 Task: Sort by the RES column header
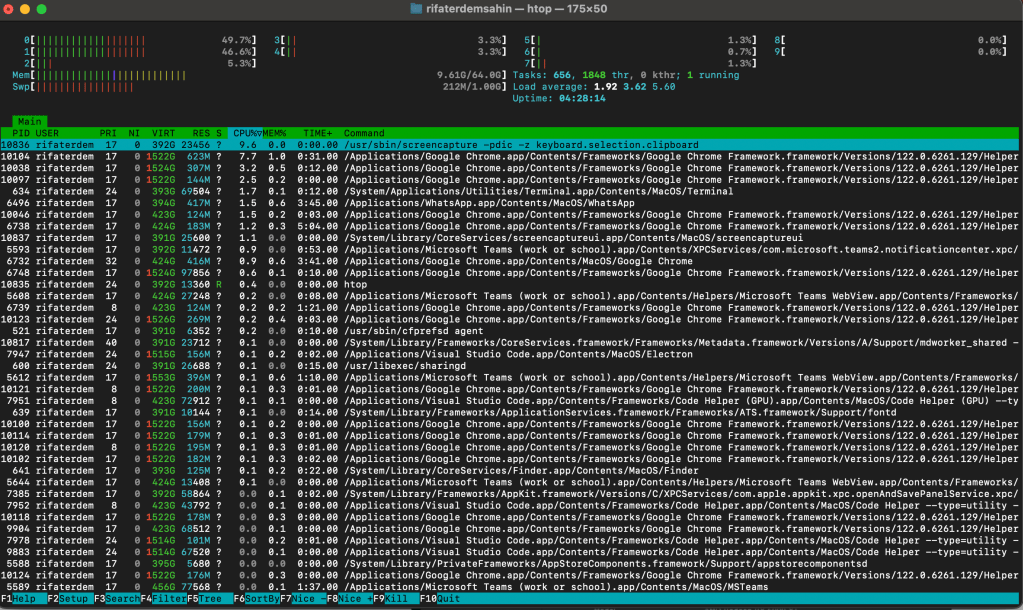[201, 133]
